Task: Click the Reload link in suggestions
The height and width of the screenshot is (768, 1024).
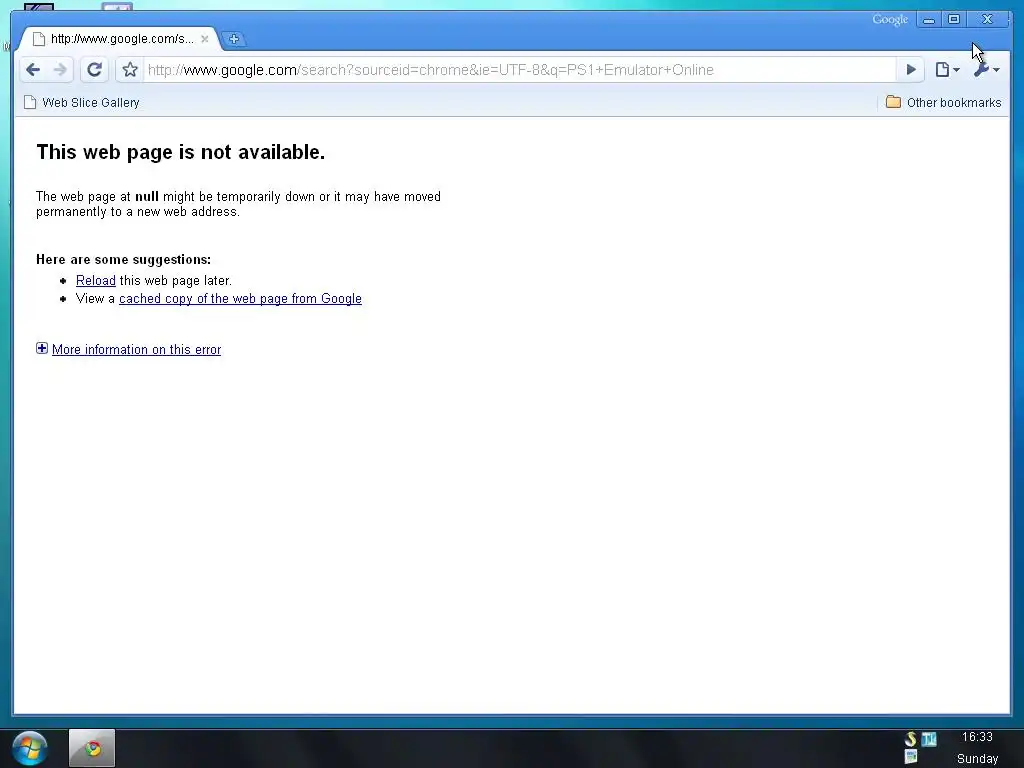Action: 95,280
